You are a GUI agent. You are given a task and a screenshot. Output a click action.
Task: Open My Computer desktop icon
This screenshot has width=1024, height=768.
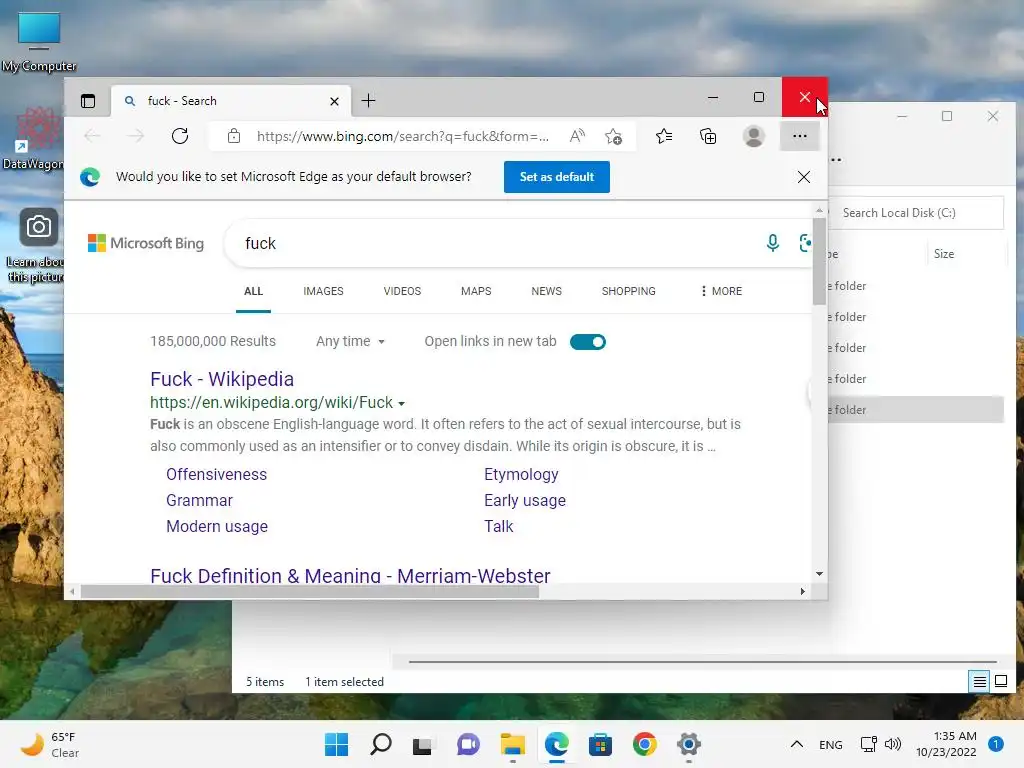(39, 42)
